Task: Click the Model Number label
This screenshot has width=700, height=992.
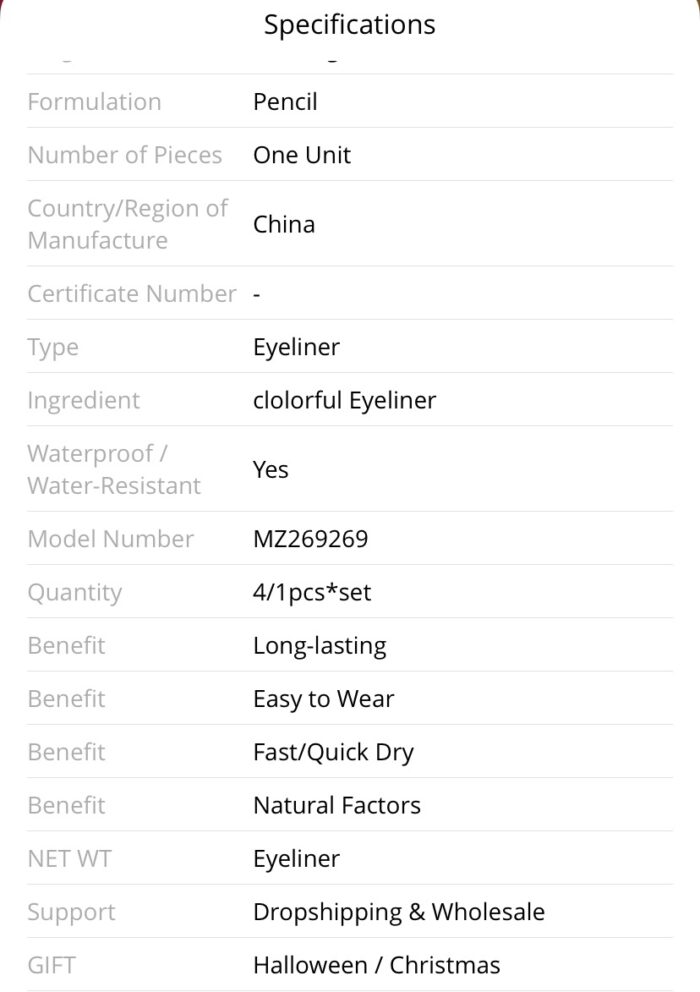Action: point(110,539)
